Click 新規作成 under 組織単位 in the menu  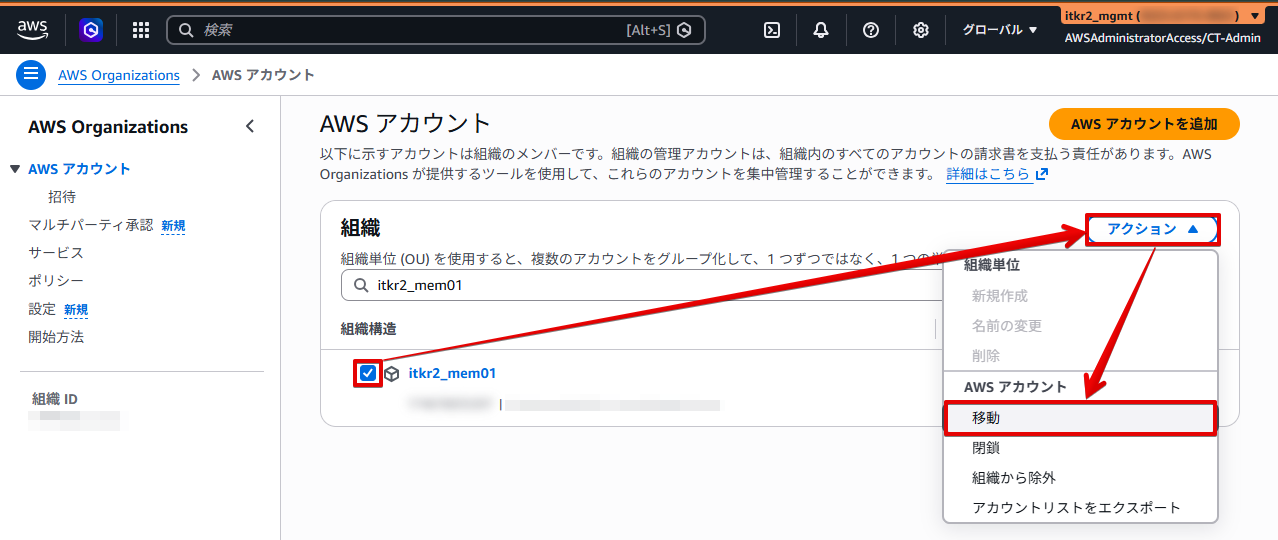point(1080,296)
